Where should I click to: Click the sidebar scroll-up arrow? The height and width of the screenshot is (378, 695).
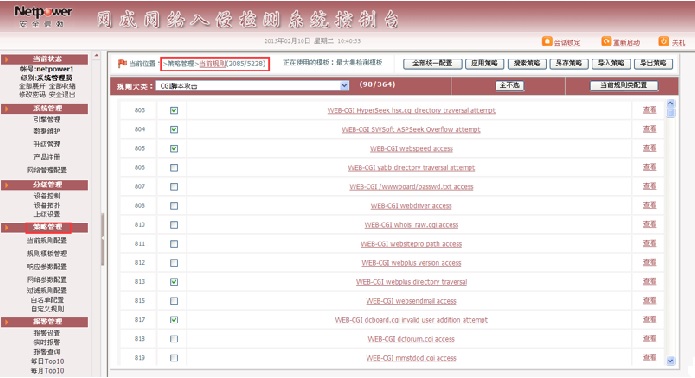point(97,56)
